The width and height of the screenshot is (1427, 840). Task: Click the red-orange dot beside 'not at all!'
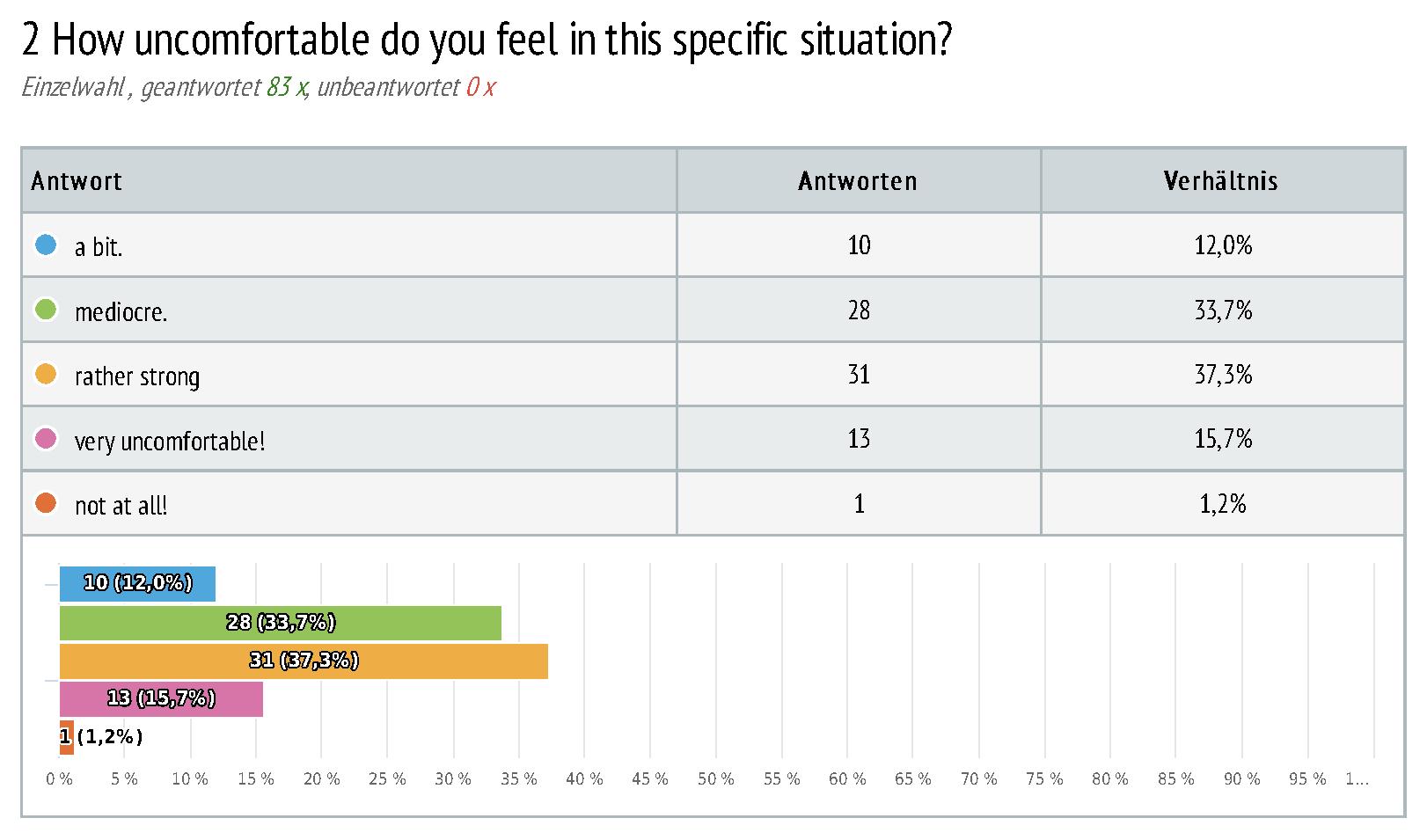(x=46, y=503)
